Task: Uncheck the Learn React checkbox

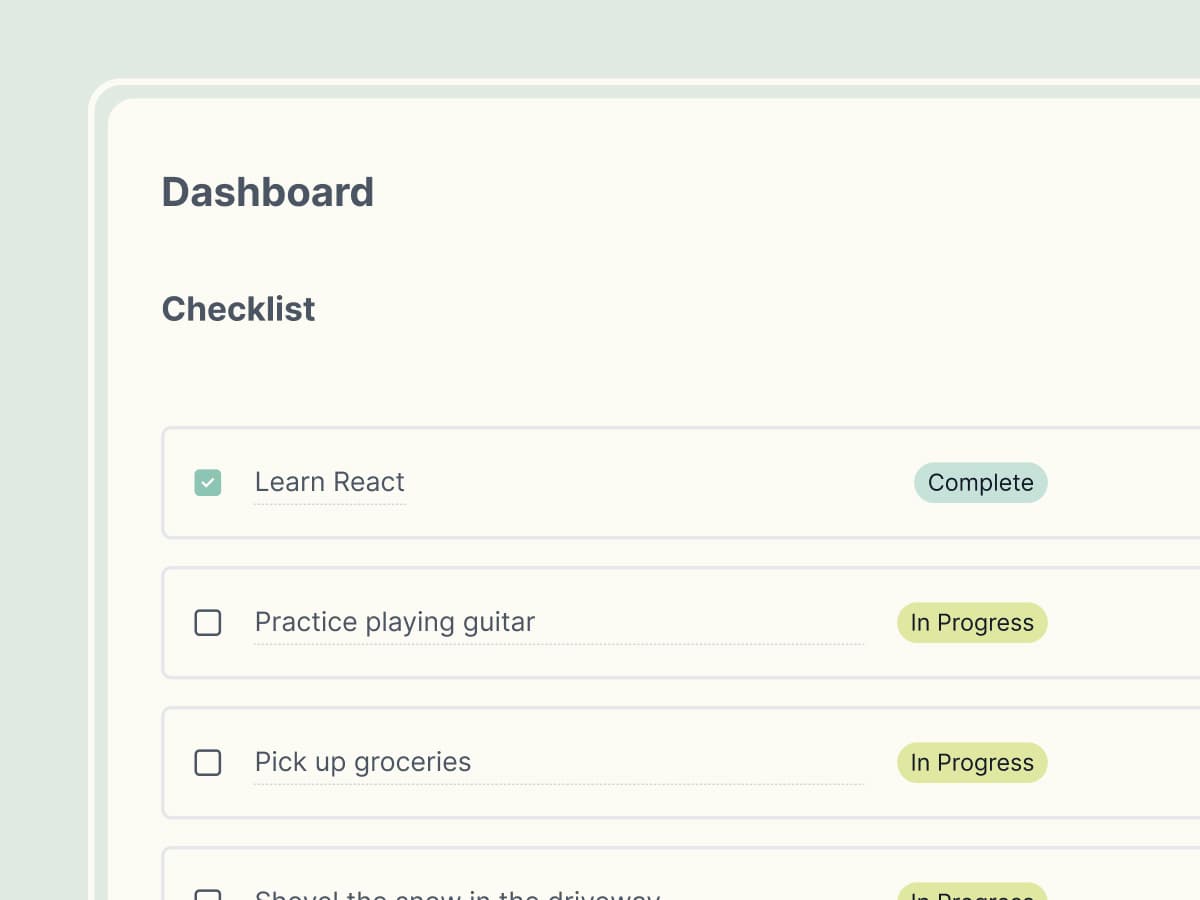Action: 207,483
